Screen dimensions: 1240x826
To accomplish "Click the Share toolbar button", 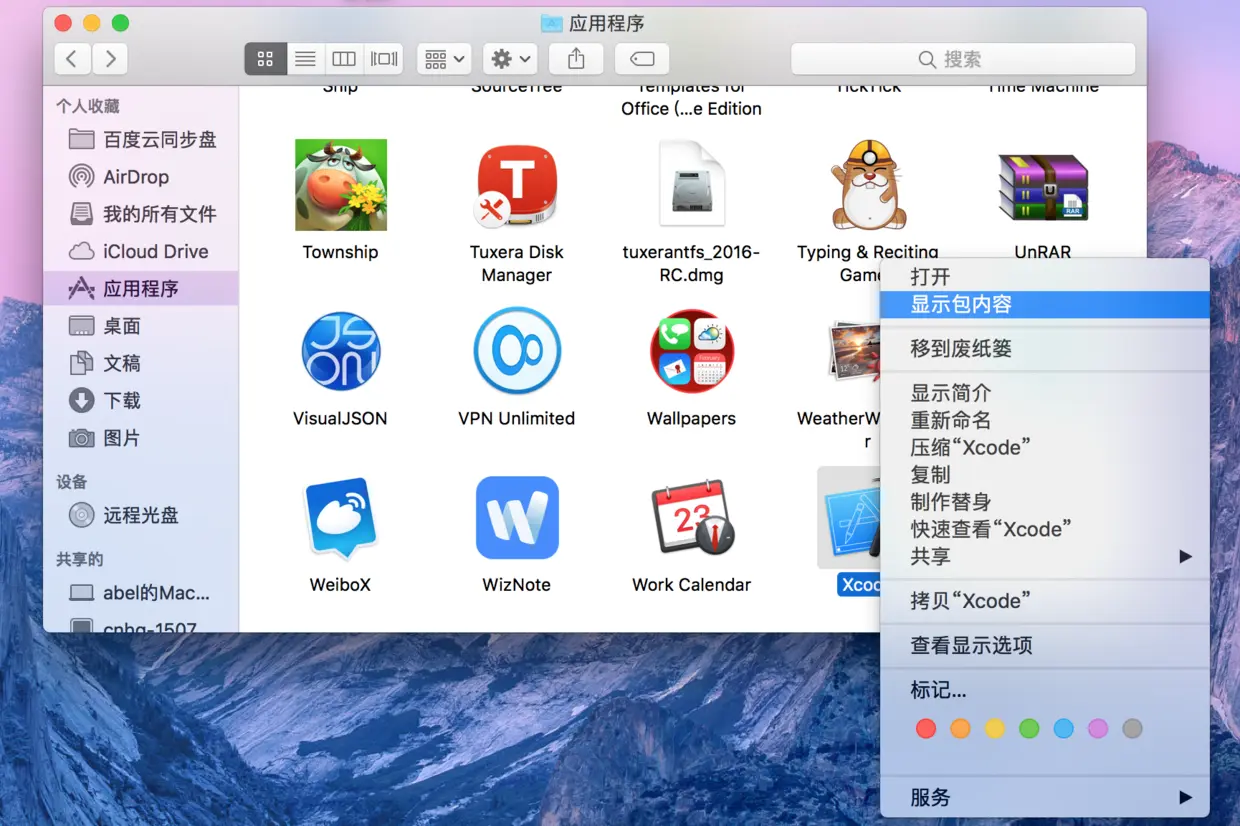I will pyautogui.click(x=576, y=59).
